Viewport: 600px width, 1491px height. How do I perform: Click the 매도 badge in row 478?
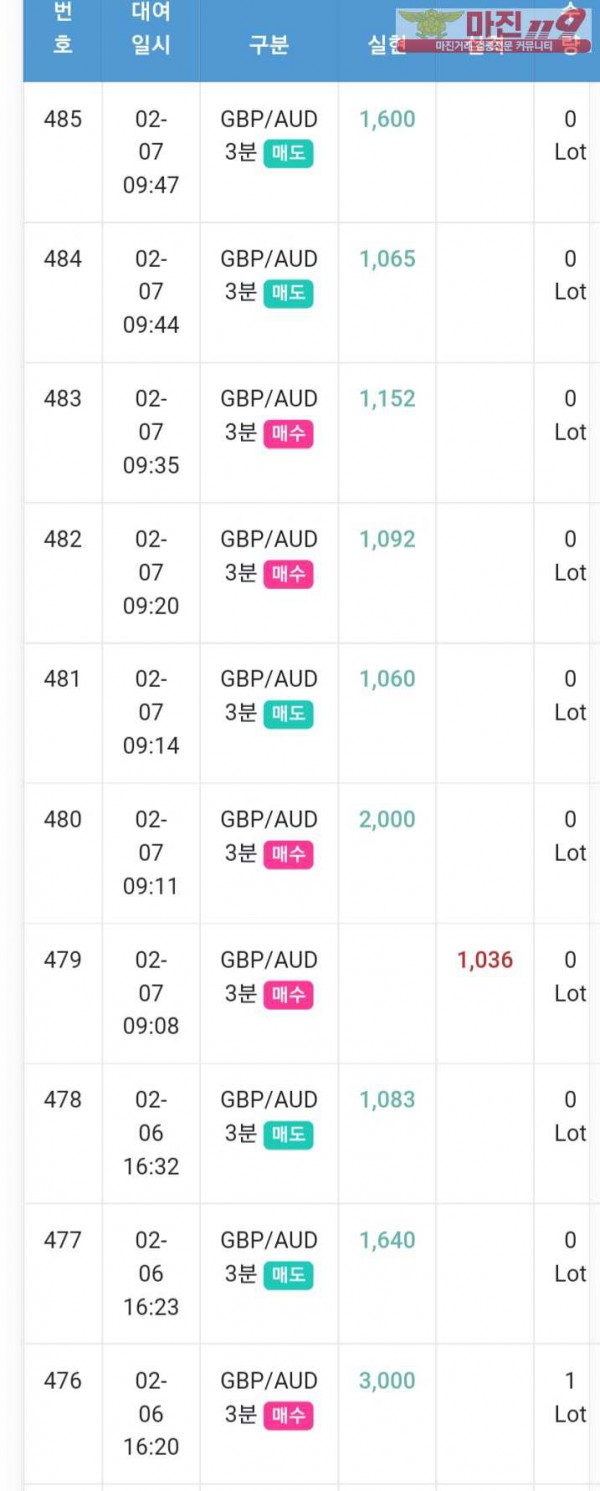tap(288, 1134)
